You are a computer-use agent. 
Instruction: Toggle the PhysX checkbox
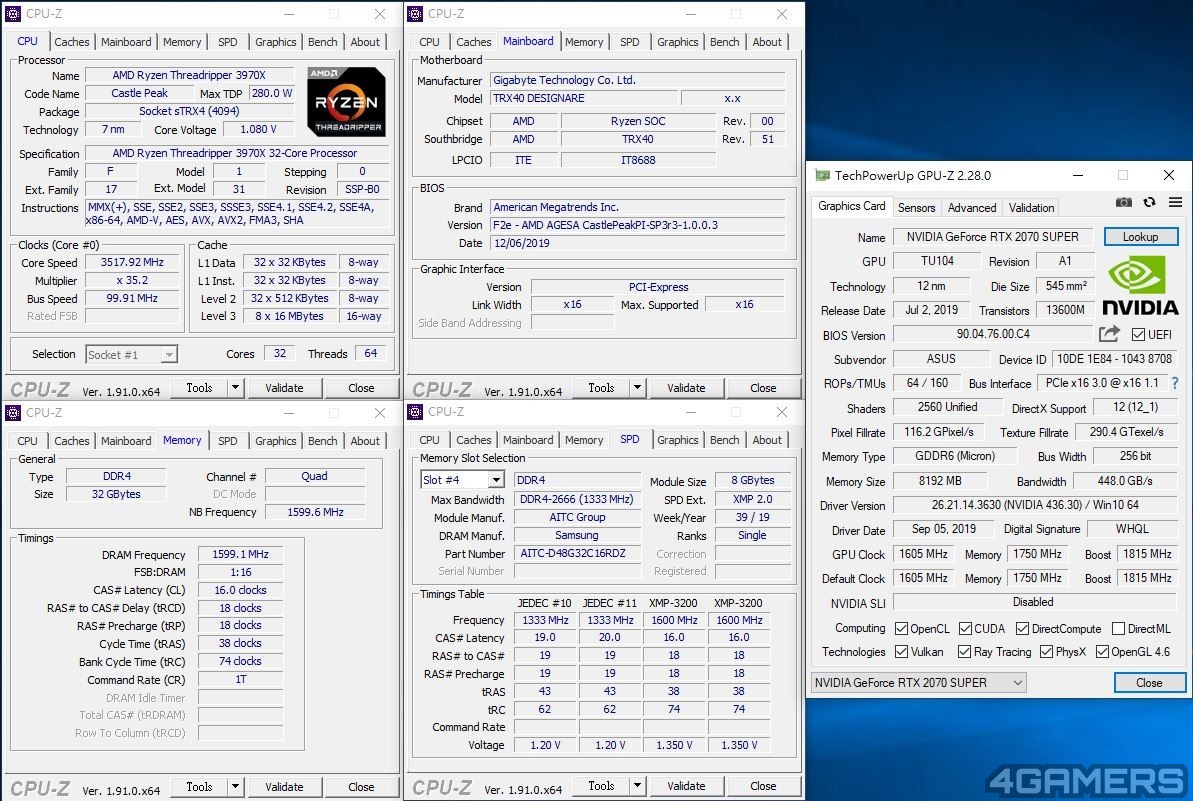pyautogui.click(x=1047, y=652)
